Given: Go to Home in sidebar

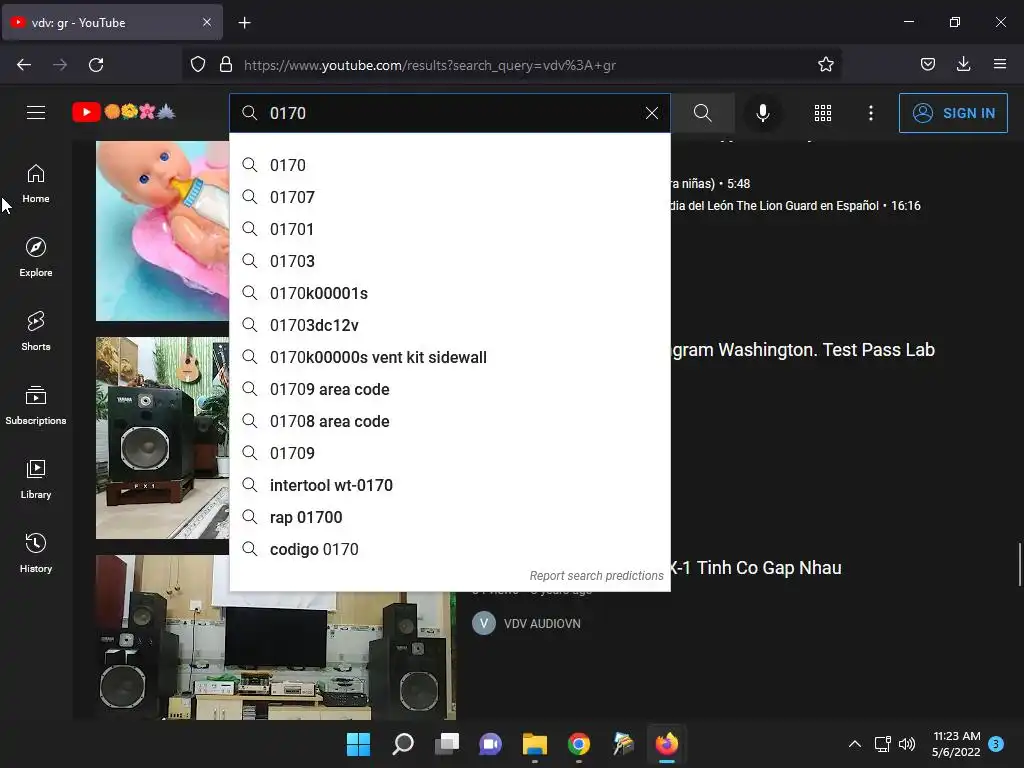Looking at the screenshot, I should point(36,184).
